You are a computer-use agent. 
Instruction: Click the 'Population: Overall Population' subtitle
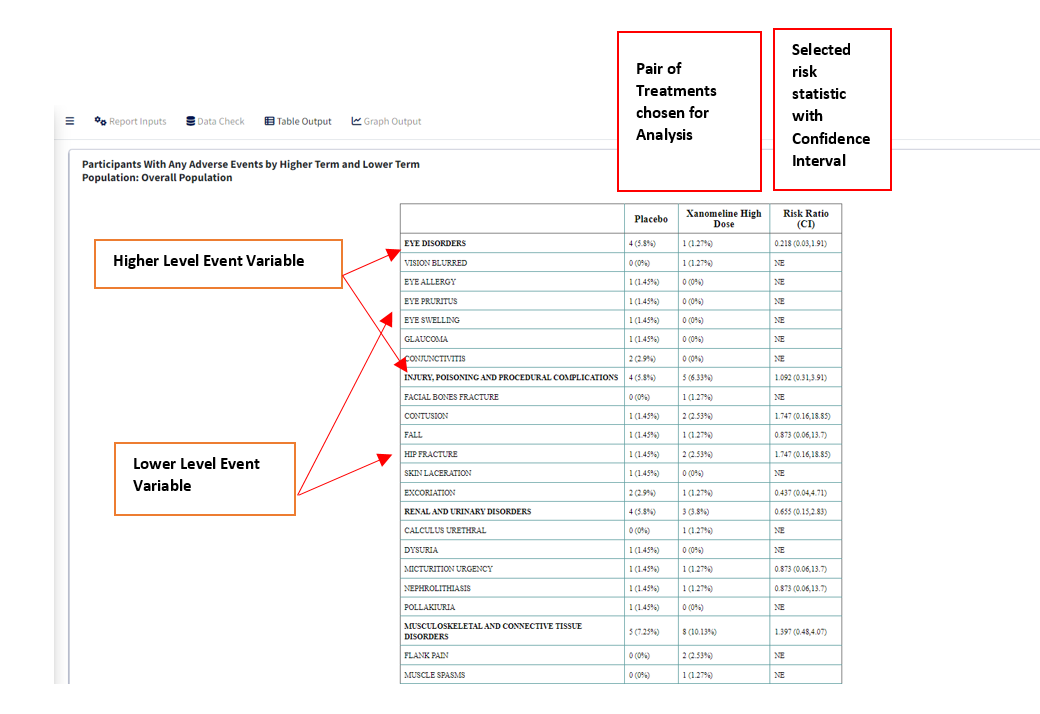(157, 178)
